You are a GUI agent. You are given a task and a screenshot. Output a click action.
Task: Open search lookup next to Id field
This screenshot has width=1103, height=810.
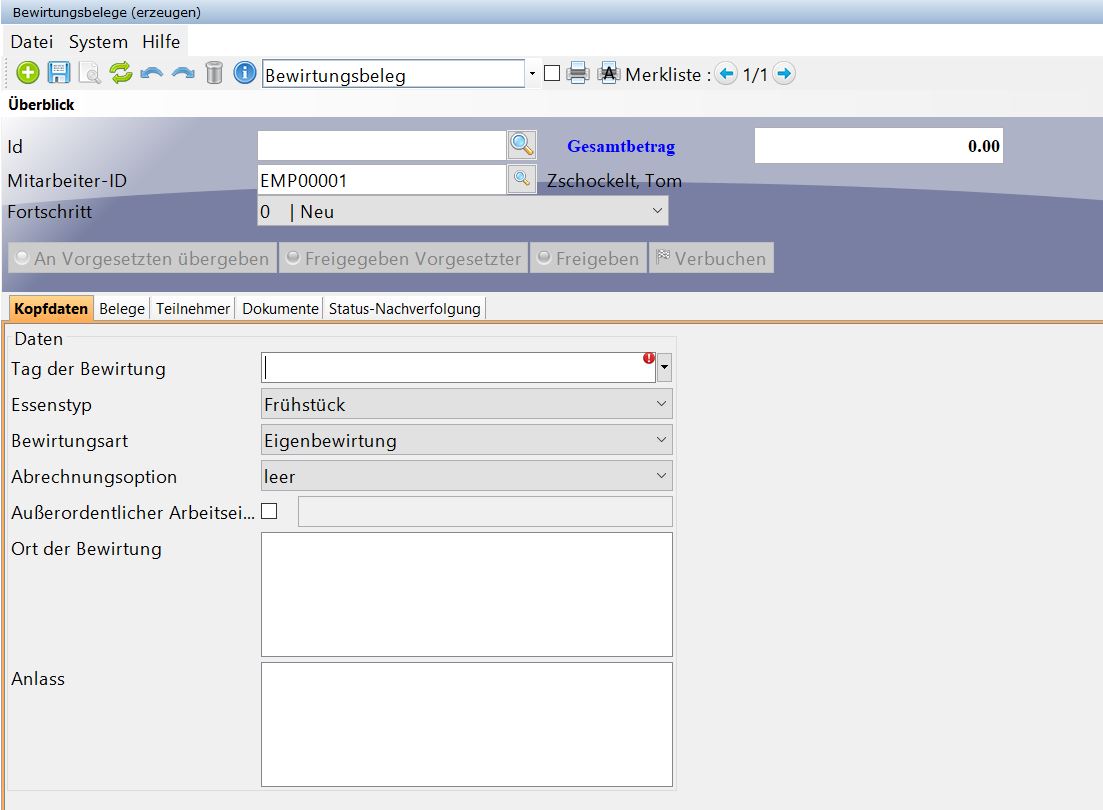point(522,146)
